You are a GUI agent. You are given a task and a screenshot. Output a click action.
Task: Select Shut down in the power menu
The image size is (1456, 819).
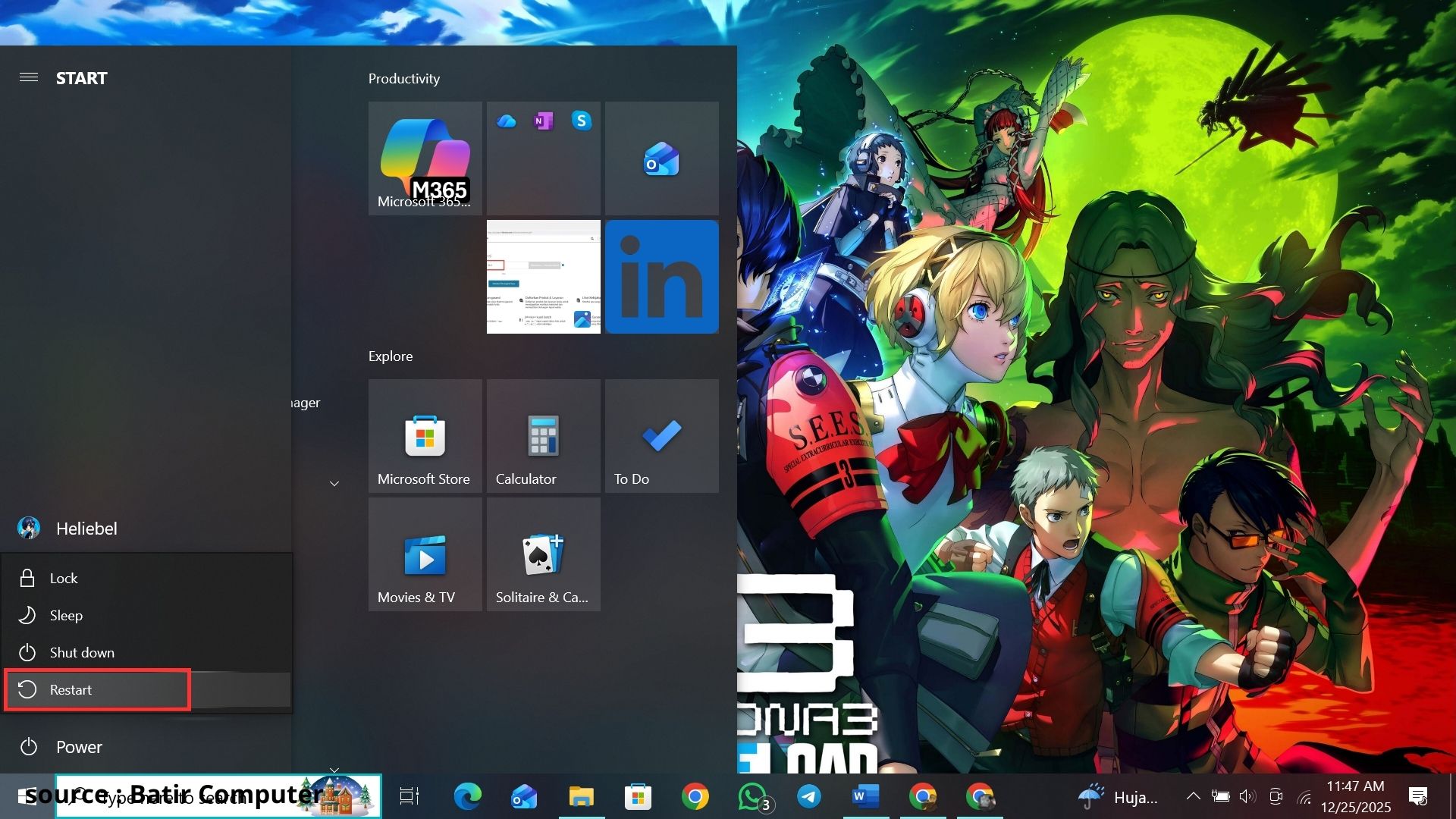pos(147,653)
